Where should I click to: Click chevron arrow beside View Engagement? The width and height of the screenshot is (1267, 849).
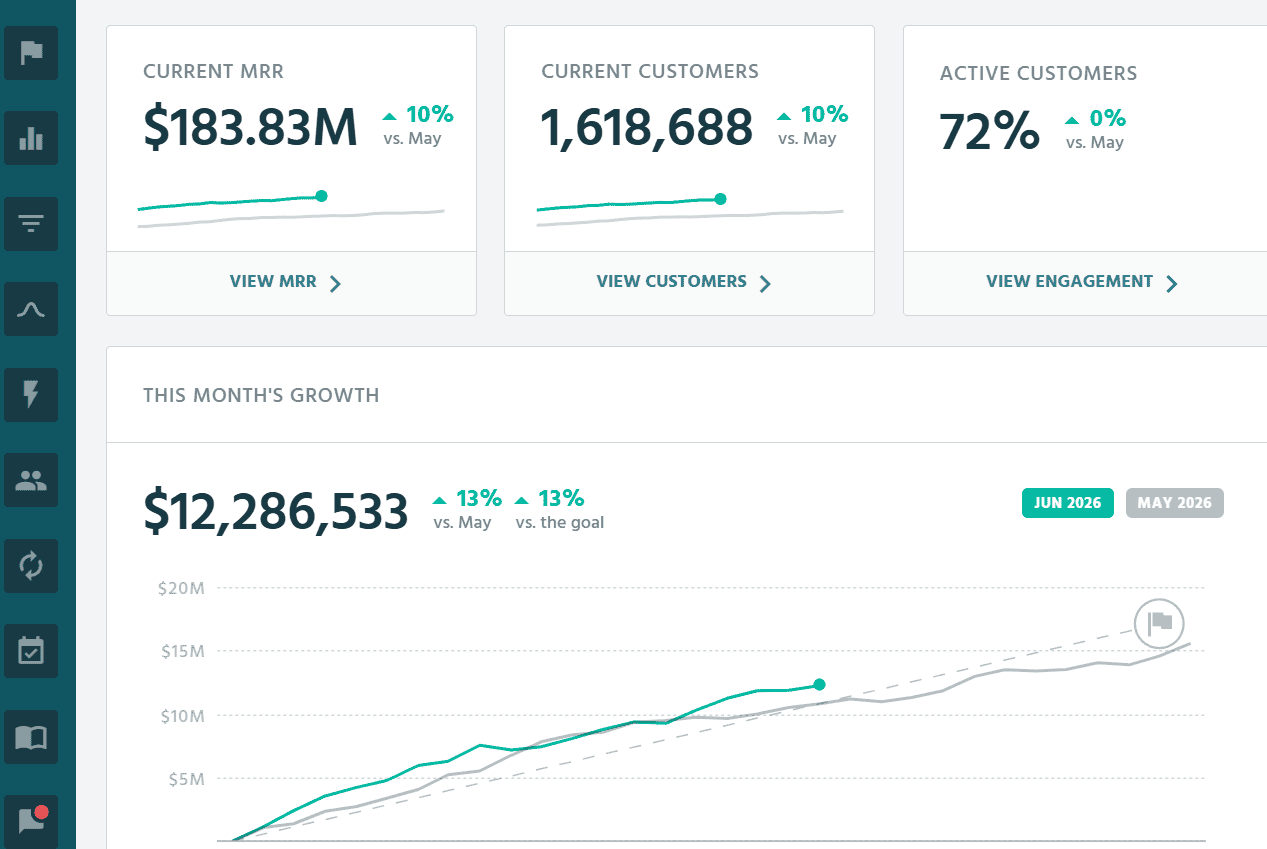point(1172,283)
